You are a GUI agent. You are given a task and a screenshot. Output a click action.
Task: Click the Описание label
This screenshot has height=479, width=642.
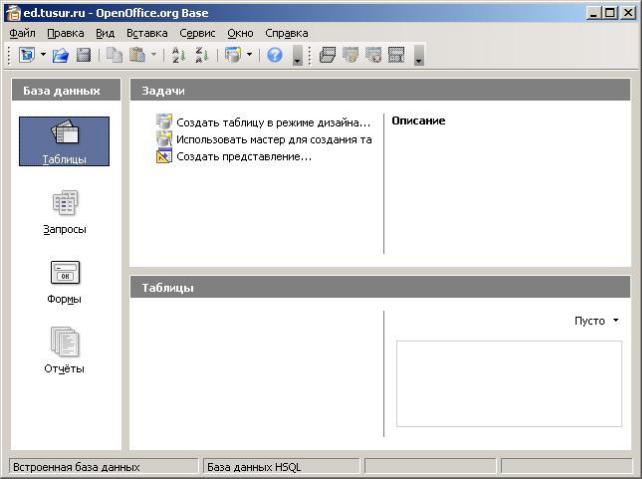(x=418, y=121)
